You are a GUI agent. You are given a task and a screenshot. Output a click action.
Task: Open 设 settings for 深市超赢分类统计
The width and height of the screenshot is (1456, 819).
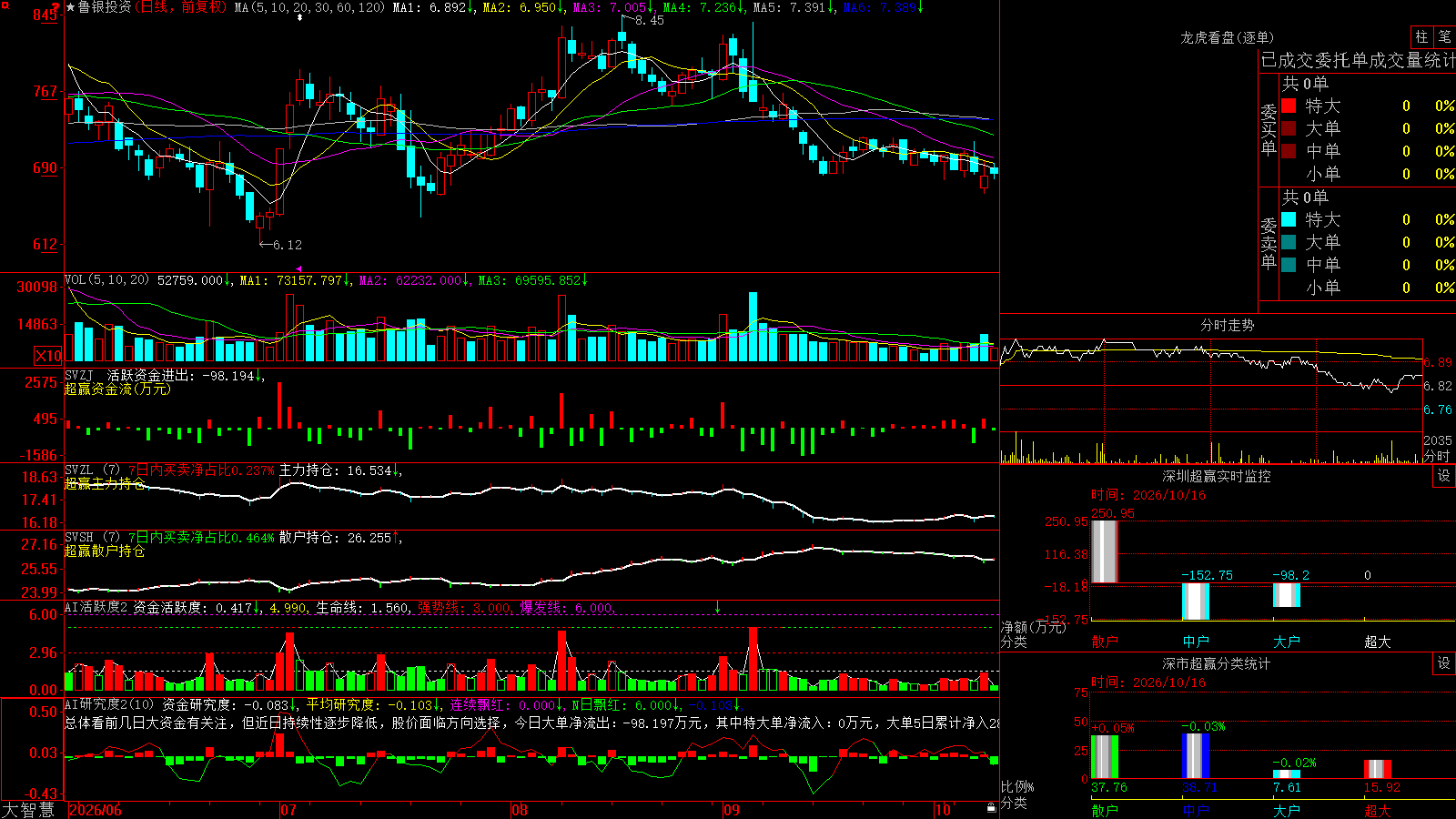pos(1444,663)
